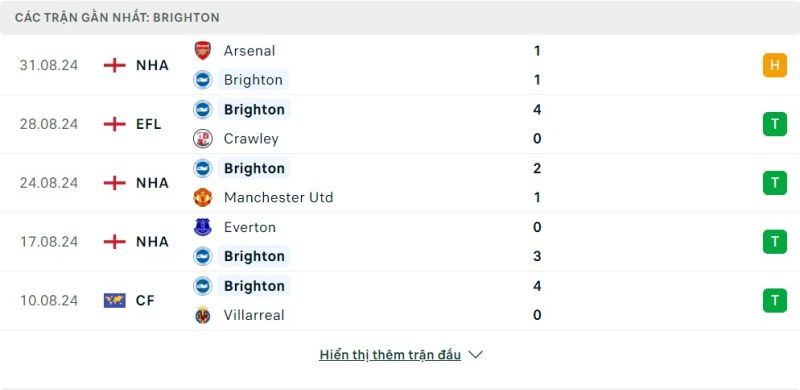Open the Manchester Utd team name
Image resolution: width=800 pixels, height=390 pixels.
[x=278, y=197]
